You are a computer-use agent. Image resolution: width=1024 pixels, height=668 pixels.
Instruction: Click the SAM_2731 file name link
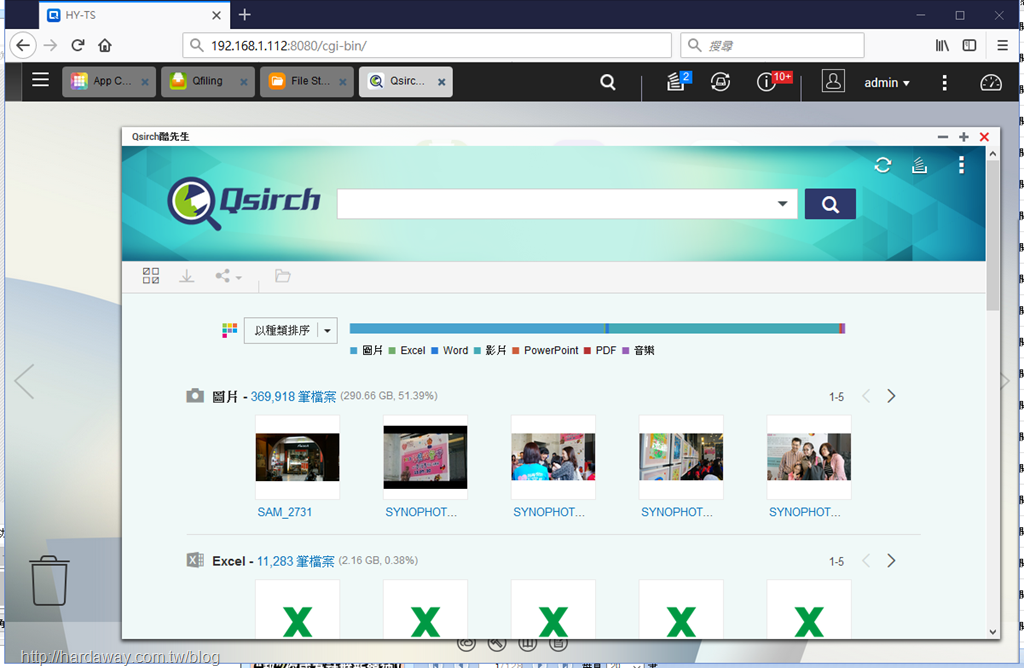click(x=285, y=512)
